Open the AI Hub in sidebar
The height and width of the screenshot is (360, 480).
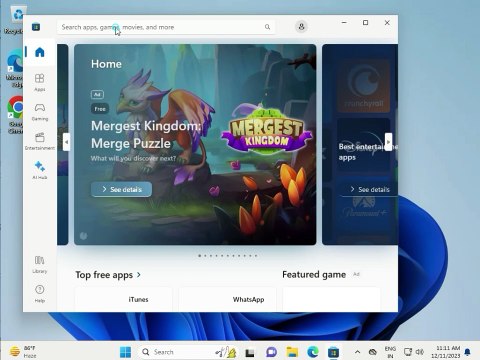pos(40,170)
